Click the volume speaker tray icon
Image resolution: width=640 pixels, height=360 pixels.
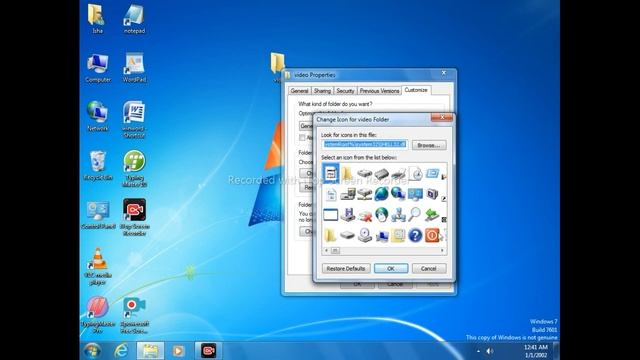[x=490, y=351]
